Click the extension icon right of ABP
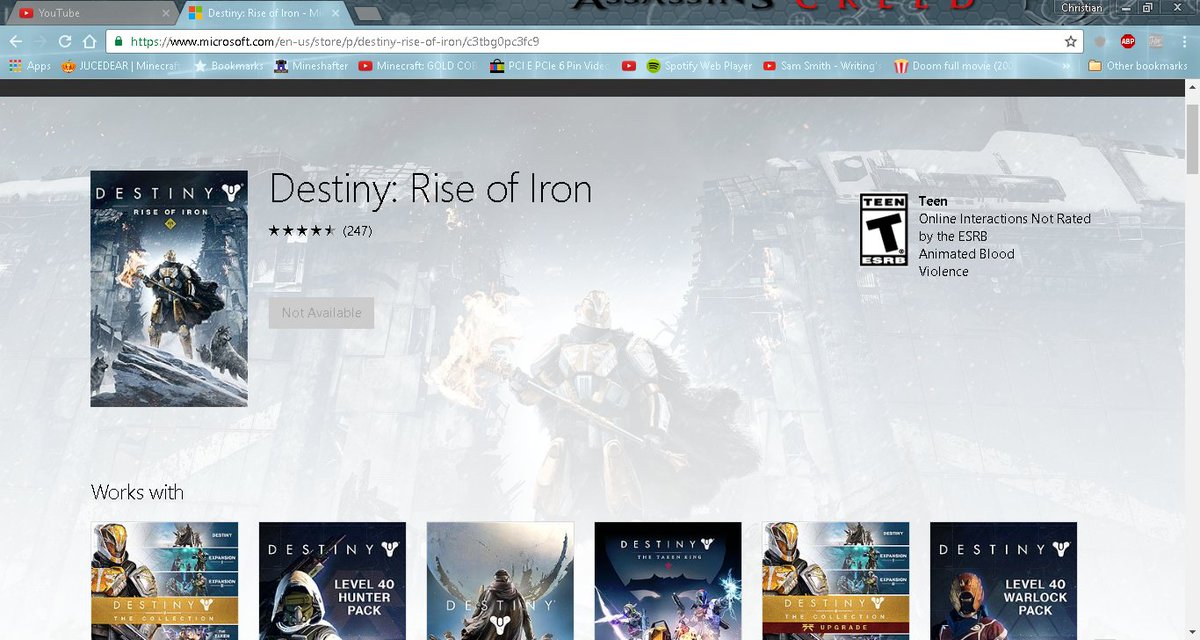This screenshot has height=640, width=1200. pyautogui.click(x=1155, y=41)
